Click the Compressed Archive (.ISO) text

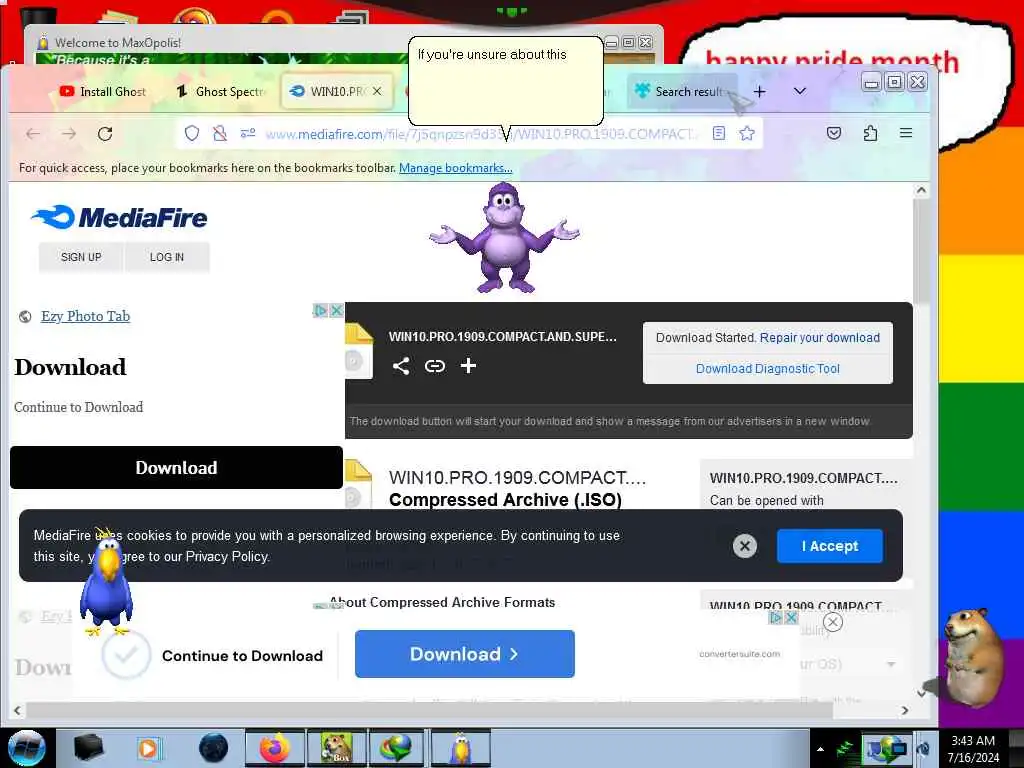[x=505, y=500]
